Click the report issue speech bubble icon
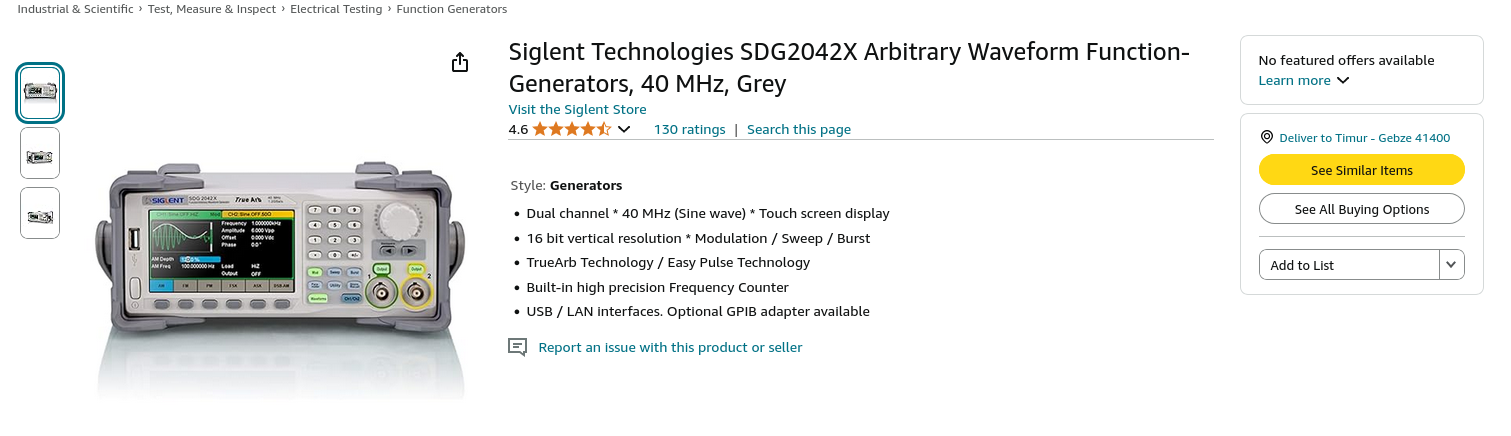 [517, 347]
